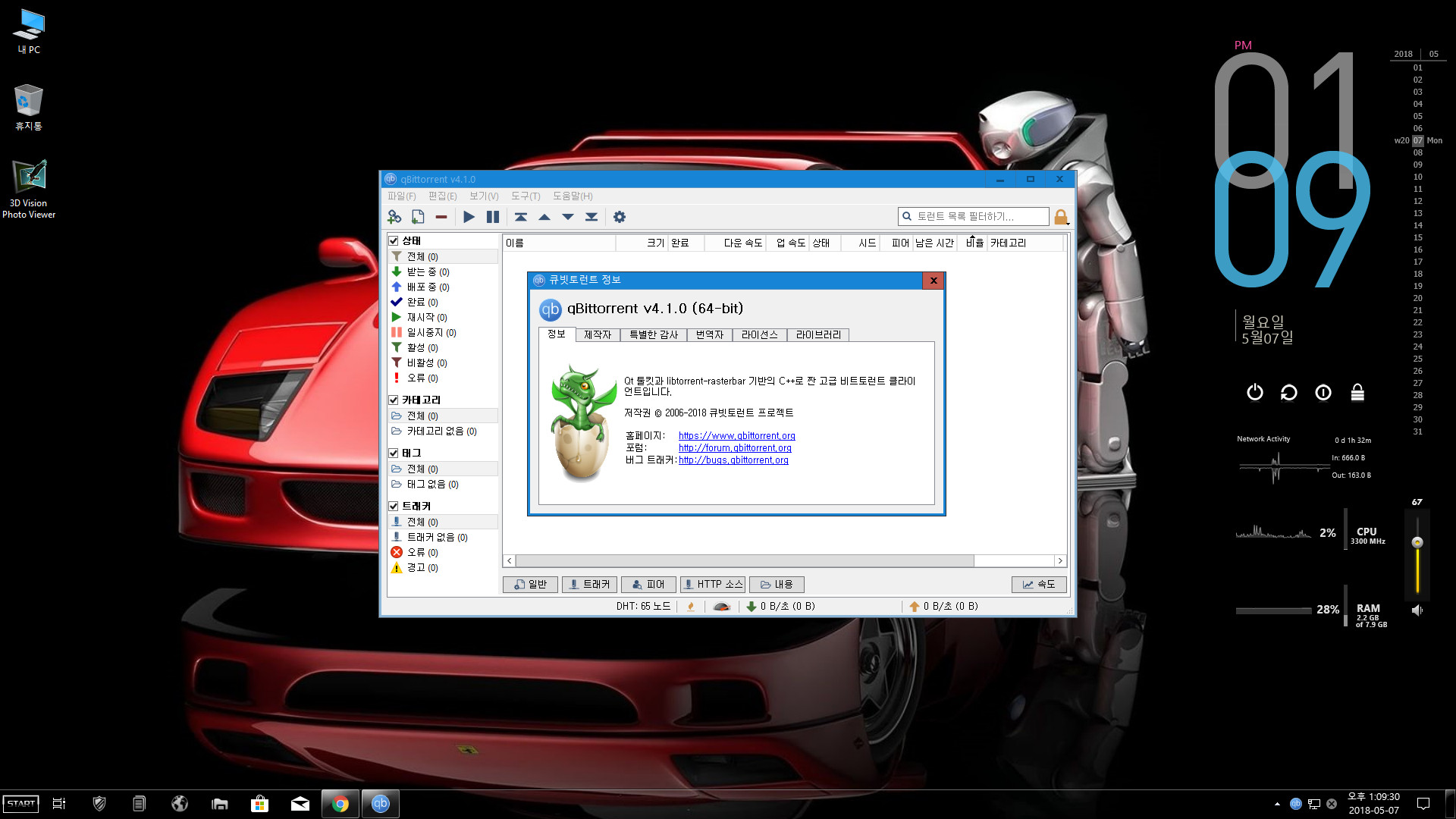The width and height of the screenshot is (1456, 819).
Task: Open the 파일(F) menu
Action: coord(402,196)
